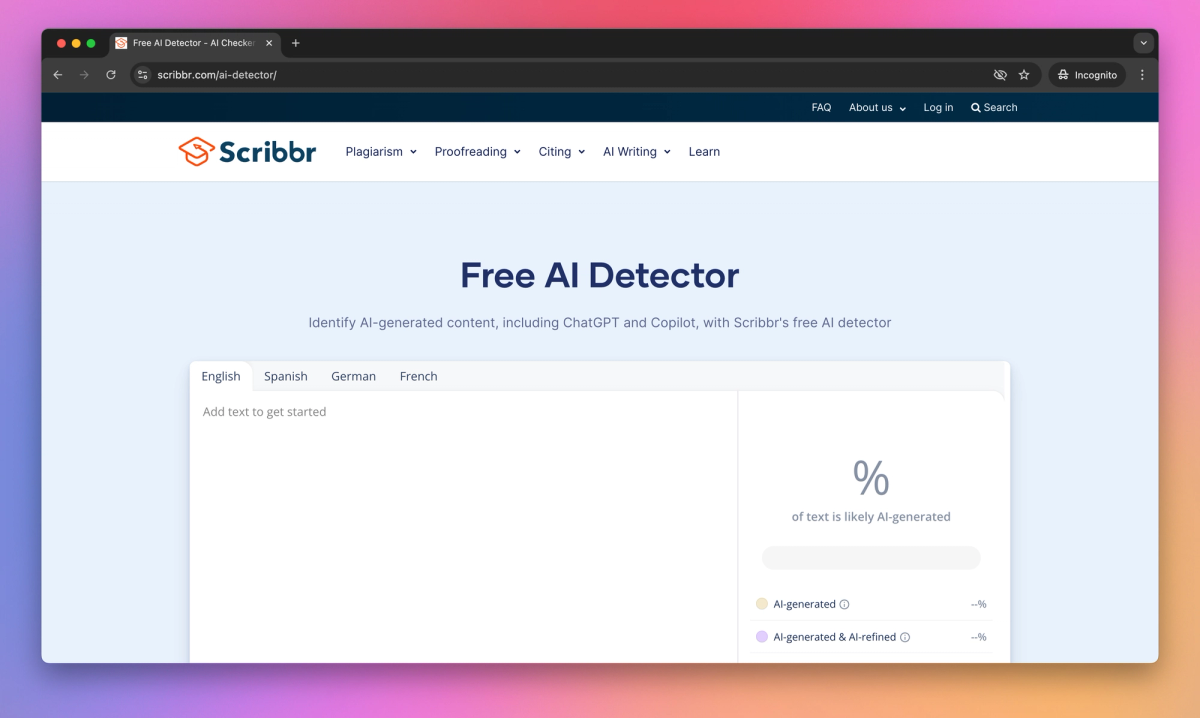Click the Log in link
Screen dimensions: 1200x718
click(x=938, y=107)
